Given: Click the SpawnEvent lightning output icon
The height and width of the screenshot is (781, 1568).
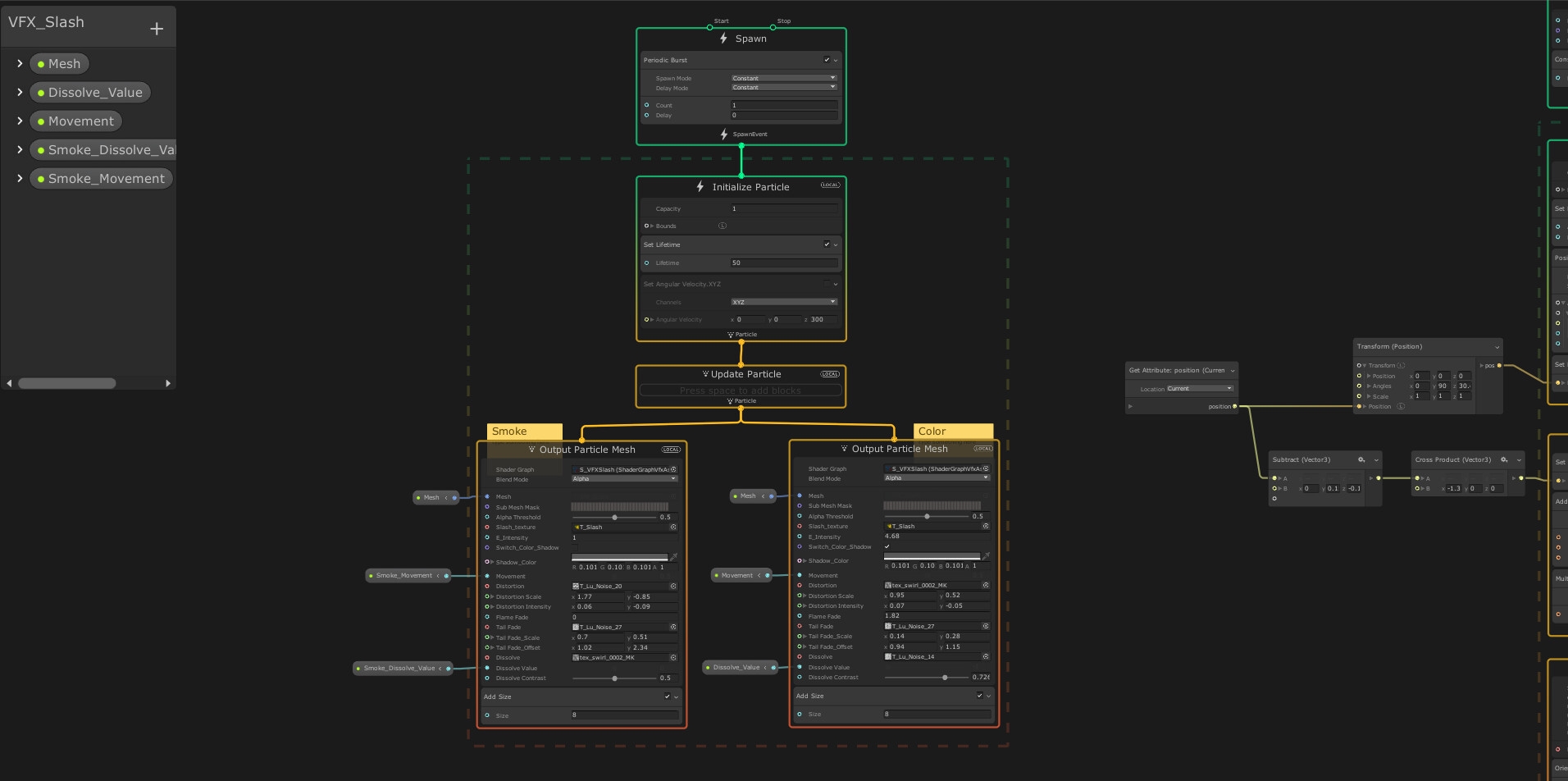Looking at the screenshot, I should tap(724, 134).
